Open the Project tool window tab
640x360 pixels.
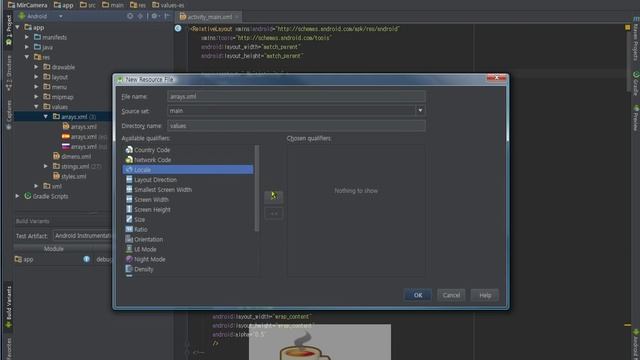[x=9, y=30]
